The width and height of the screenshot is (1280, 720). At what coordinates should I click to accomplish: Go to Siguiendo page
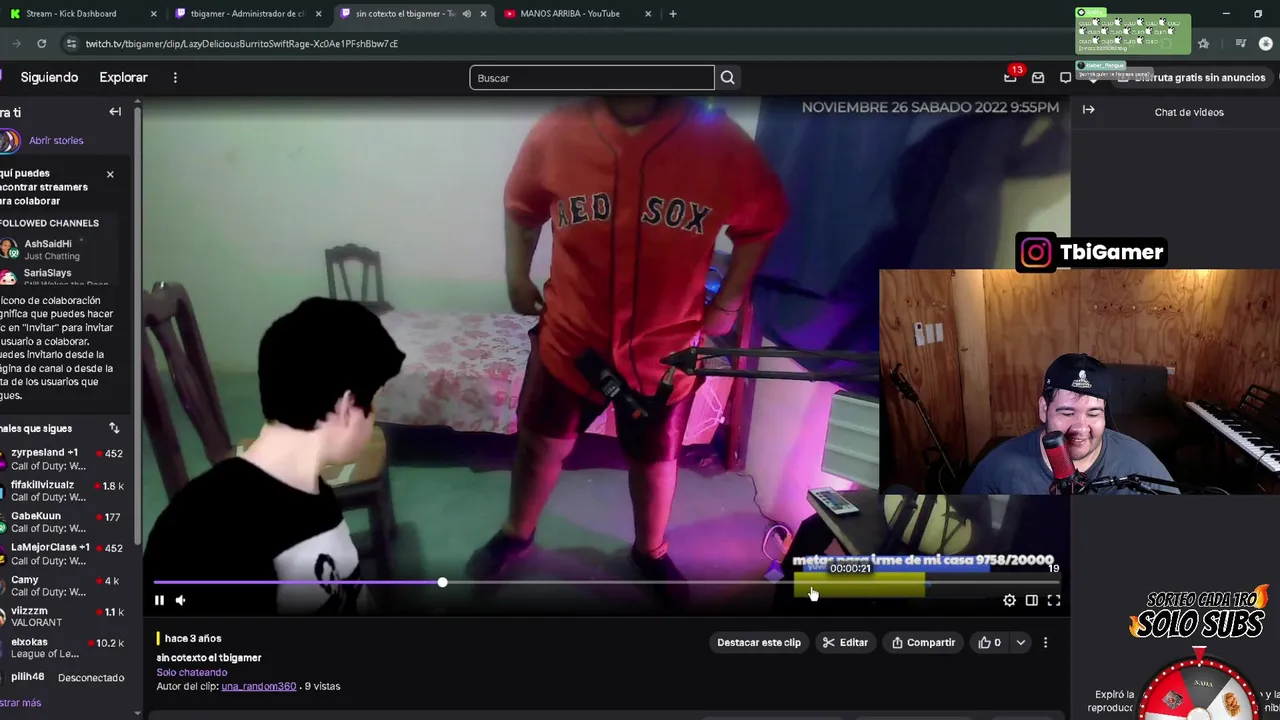[49, 77]
